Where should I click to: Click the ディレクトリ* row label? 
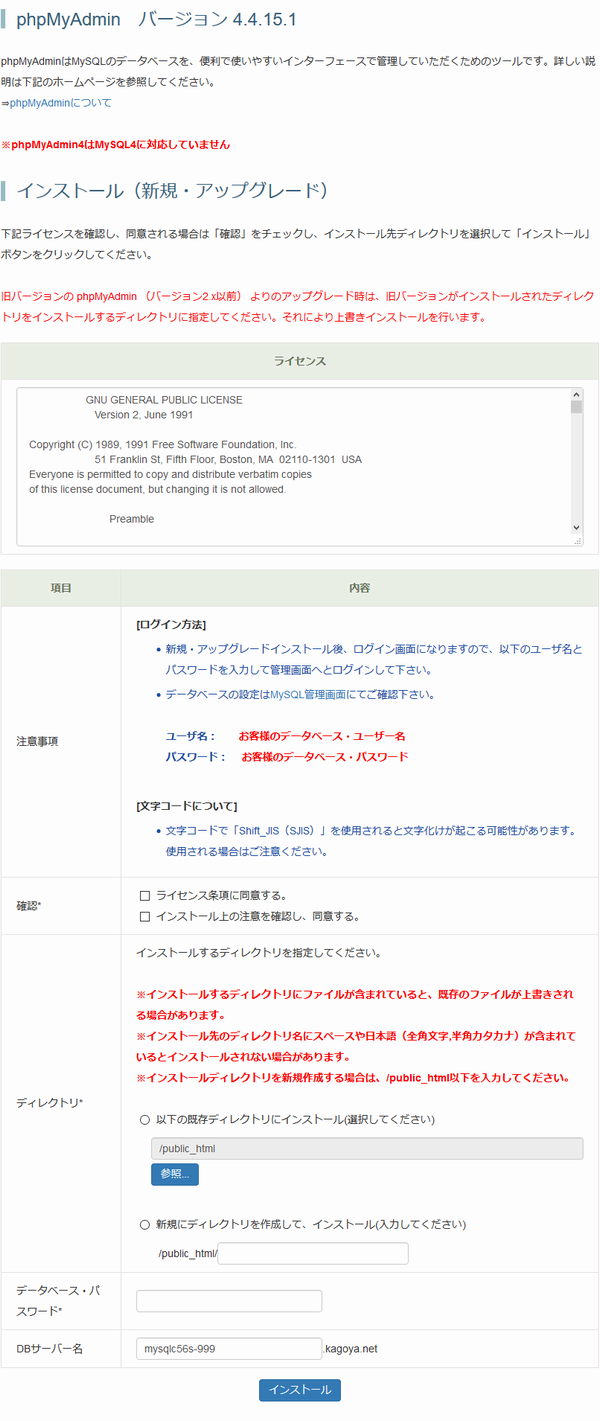pos(50,1103)
